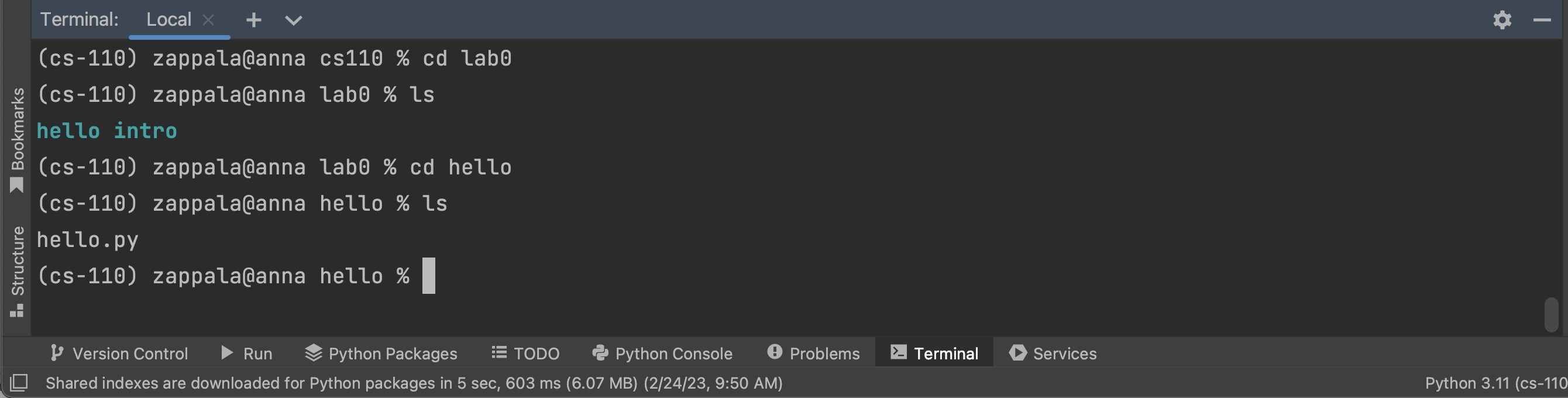1568x398 pixels.
Task: Open the Run tool window
Action: [246, 354]
